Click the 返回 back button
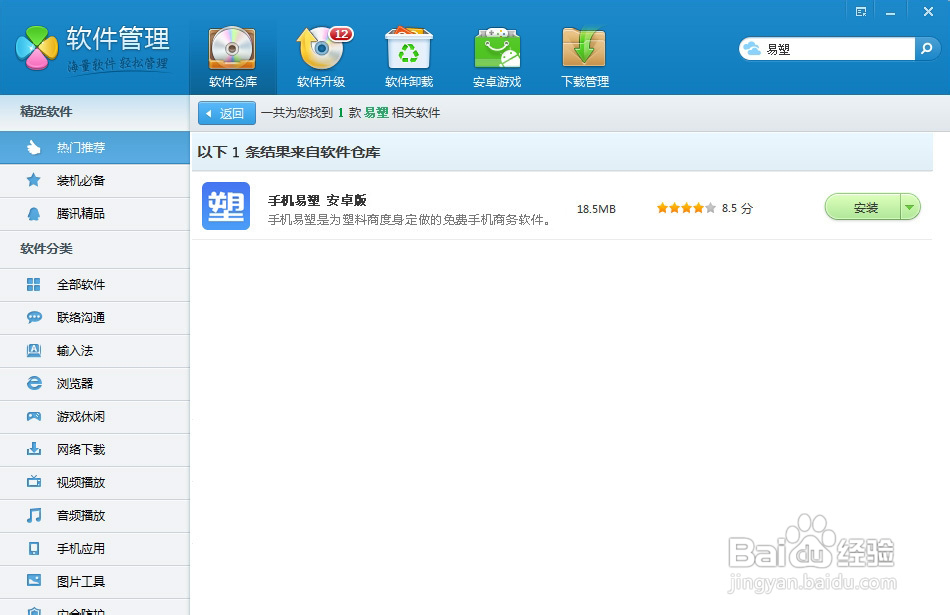Screen dimensions: 950x615 (227, 113)
